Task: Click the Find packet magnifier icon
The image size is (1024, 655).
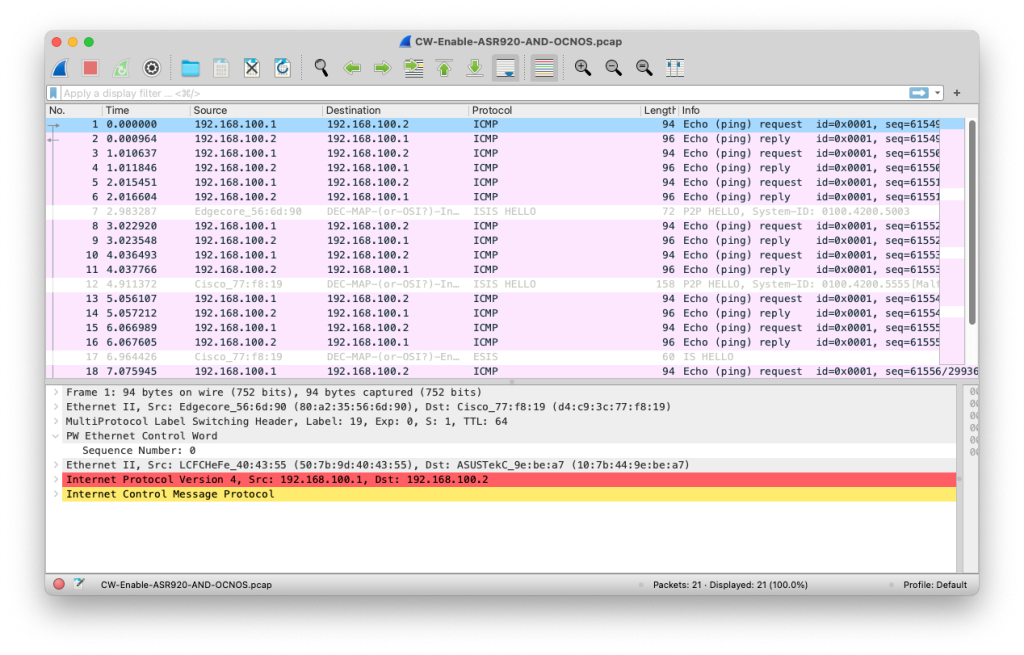Action: (x=321, y=68)
